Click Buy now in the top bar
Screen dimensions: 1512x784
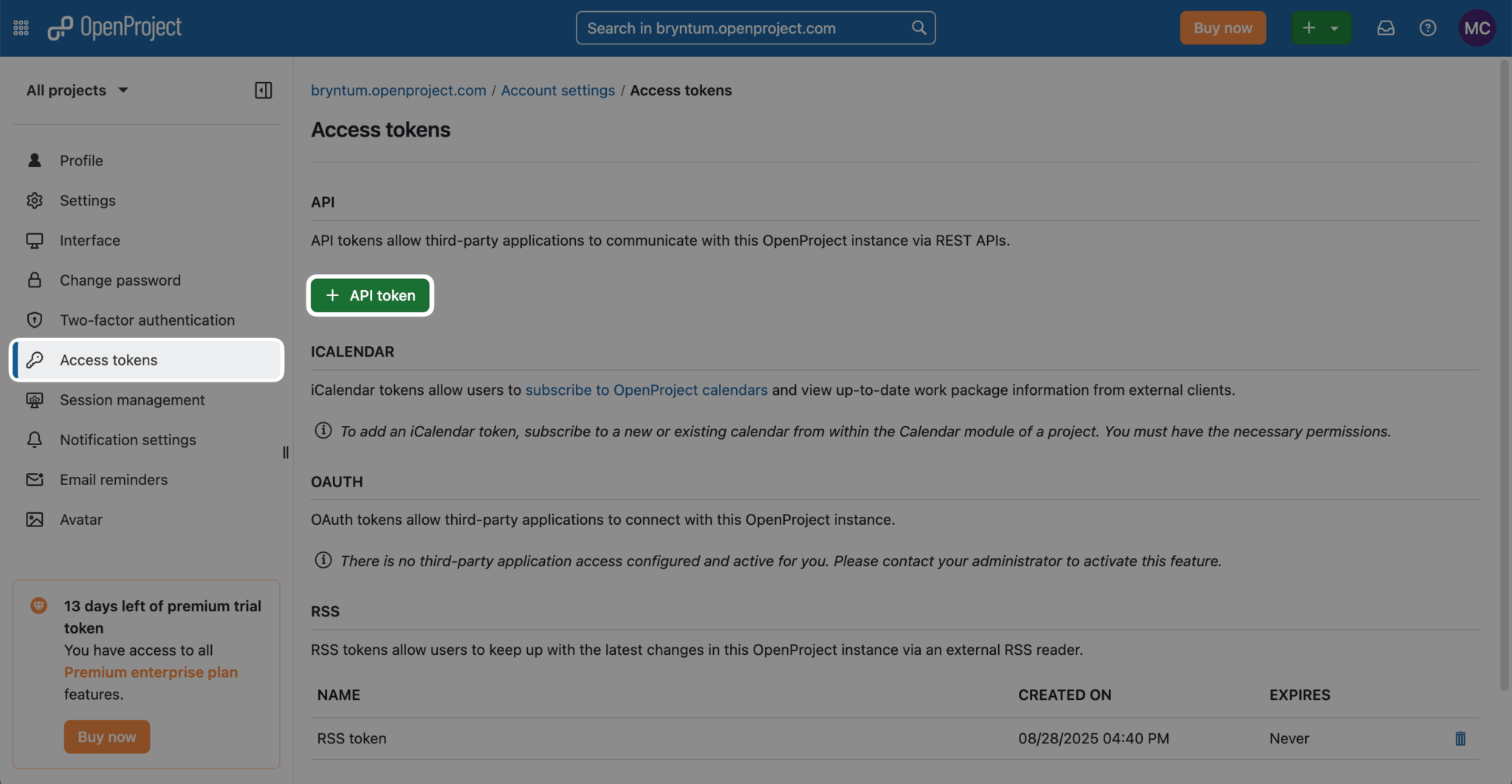[1223, 28]
